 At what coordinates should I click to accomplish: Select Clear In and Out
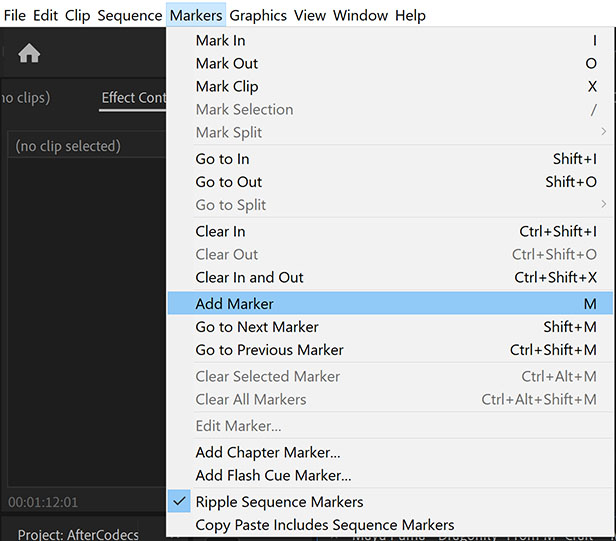[x=249, y=277]
